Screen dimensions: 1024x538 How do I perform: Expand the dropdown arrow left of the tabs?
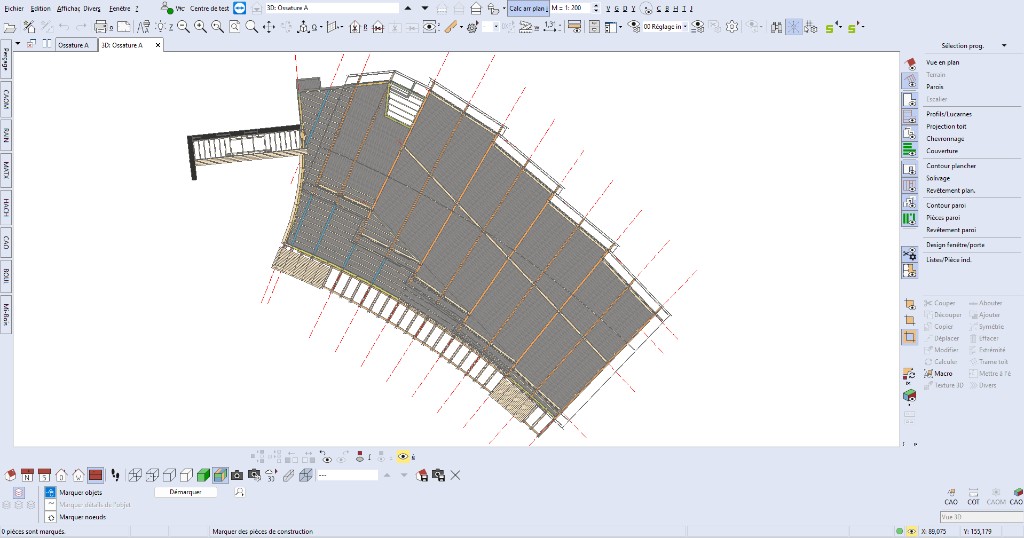18,44
